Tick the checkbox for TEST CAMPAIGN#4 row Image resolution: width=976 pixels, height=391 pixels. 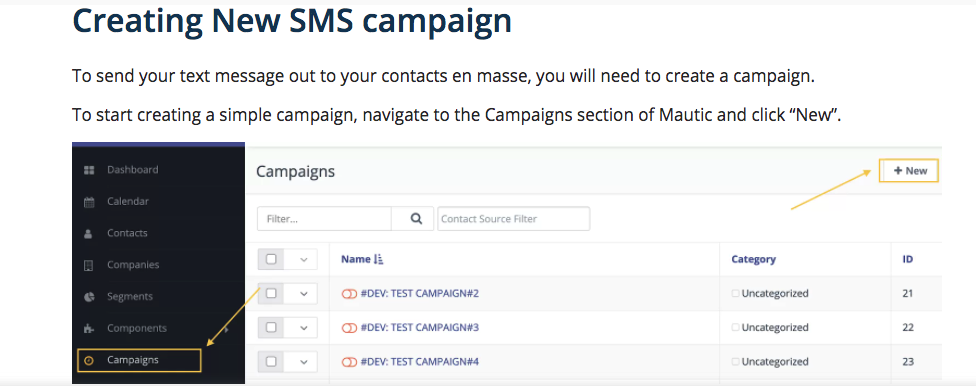click(x=271, y=362)
